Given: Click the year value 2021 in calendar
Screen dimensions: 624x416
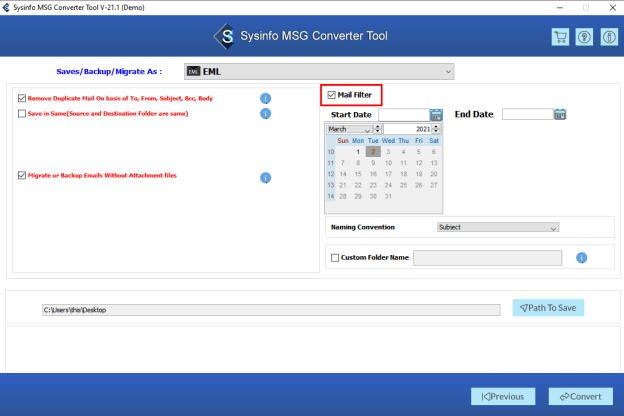Looking at the screenshot, I should click(423, 129).
